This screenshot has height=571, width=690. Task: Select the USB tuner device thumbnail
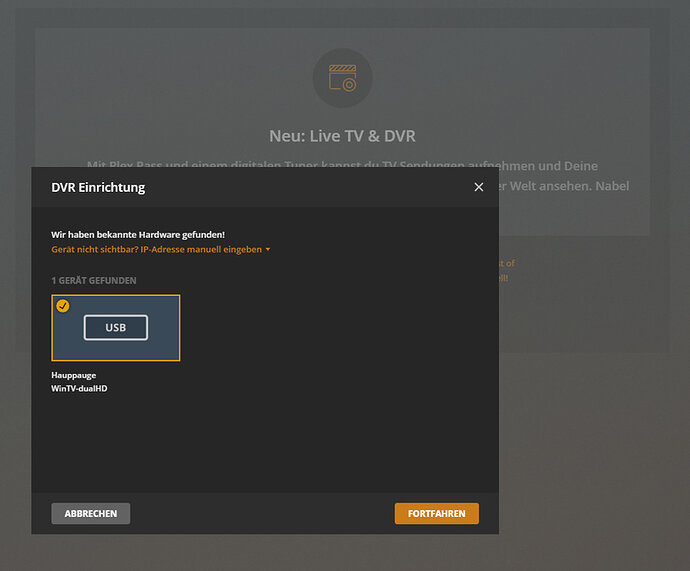(x=116, y=328)
